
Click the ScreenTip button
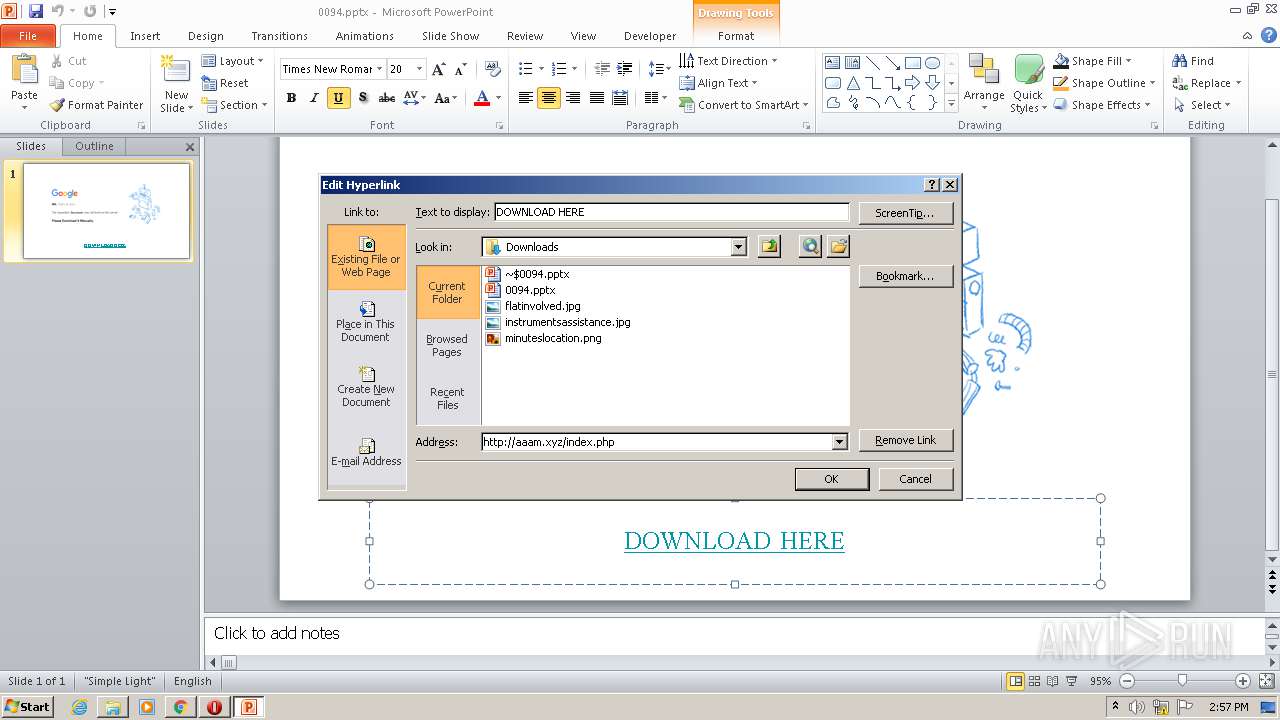tap(905, 213)
